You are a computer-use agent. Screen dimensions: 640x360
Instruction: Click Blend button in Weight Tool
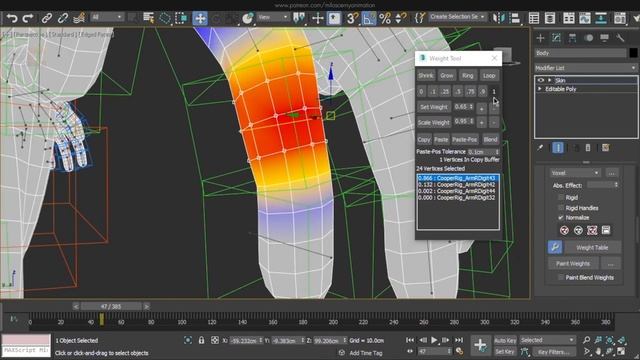490,140
